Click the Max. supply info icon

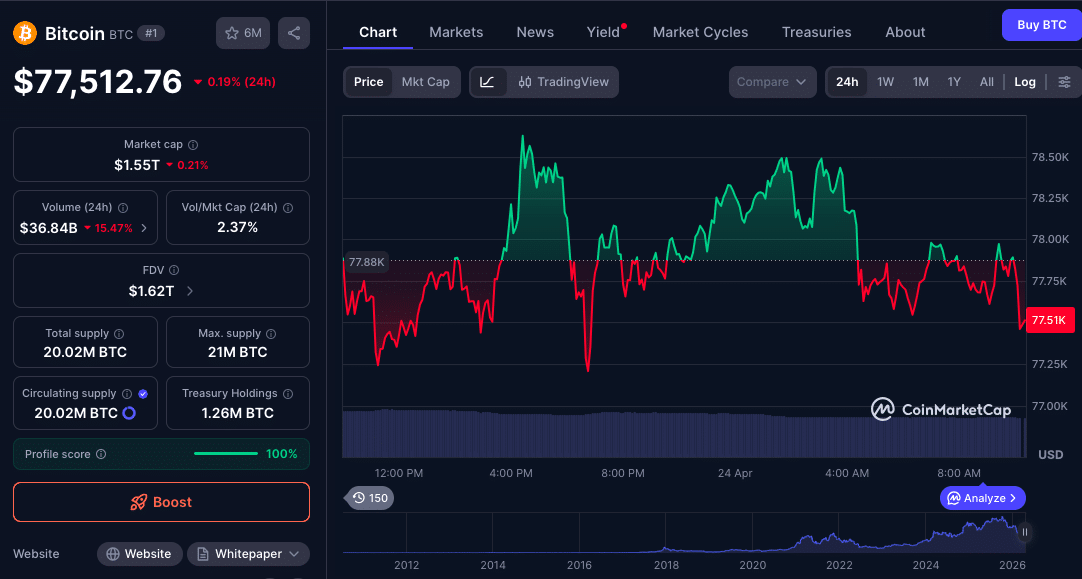pos(271,333)
